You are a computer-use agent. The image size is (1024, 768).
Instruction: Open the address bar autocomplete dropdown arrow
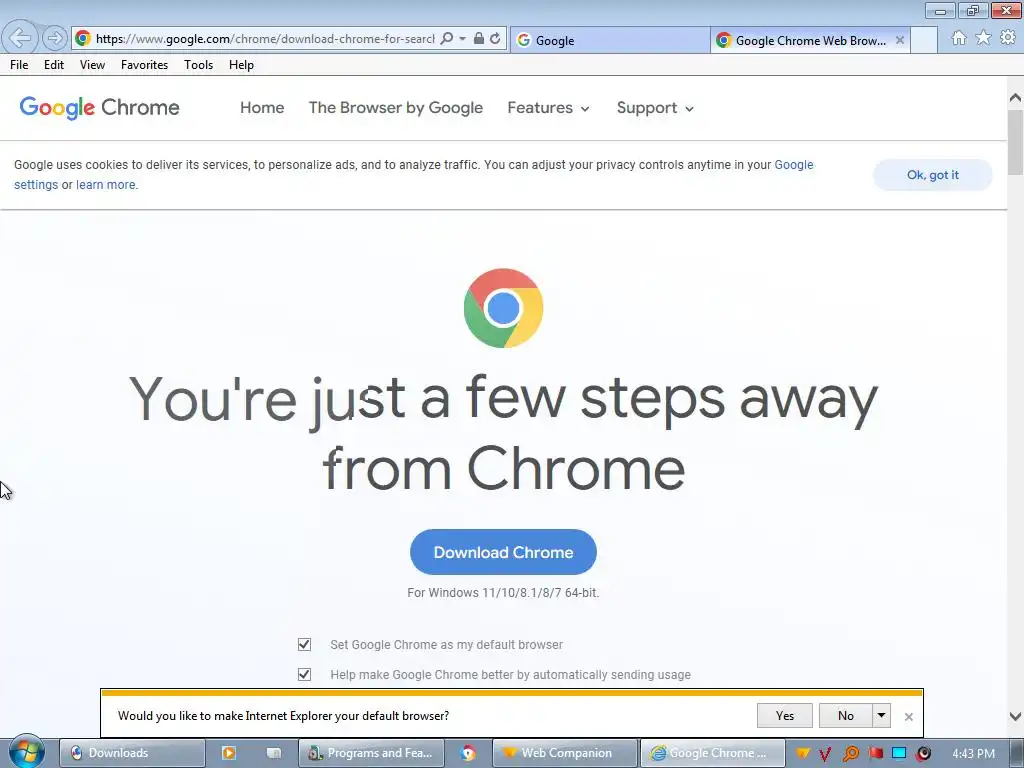(x=462, y=39)
